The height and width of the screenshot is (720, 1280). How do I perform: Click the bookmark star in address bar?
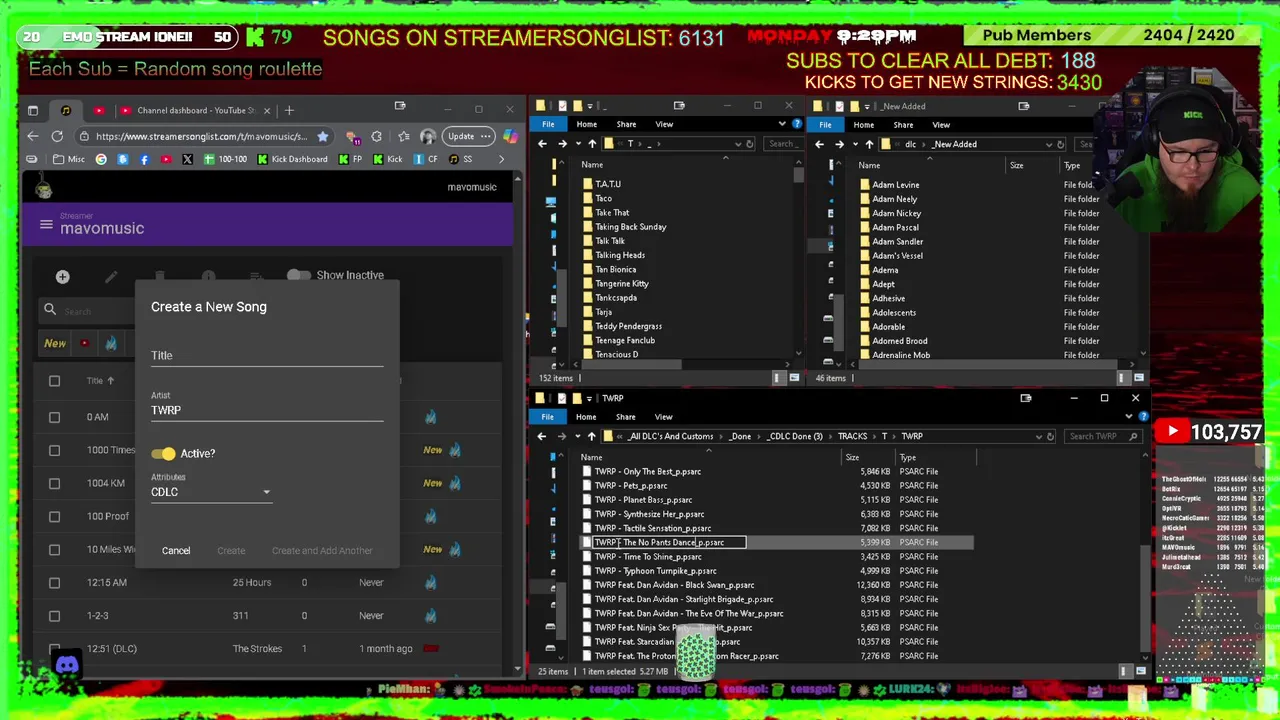(x=322, y=136)
